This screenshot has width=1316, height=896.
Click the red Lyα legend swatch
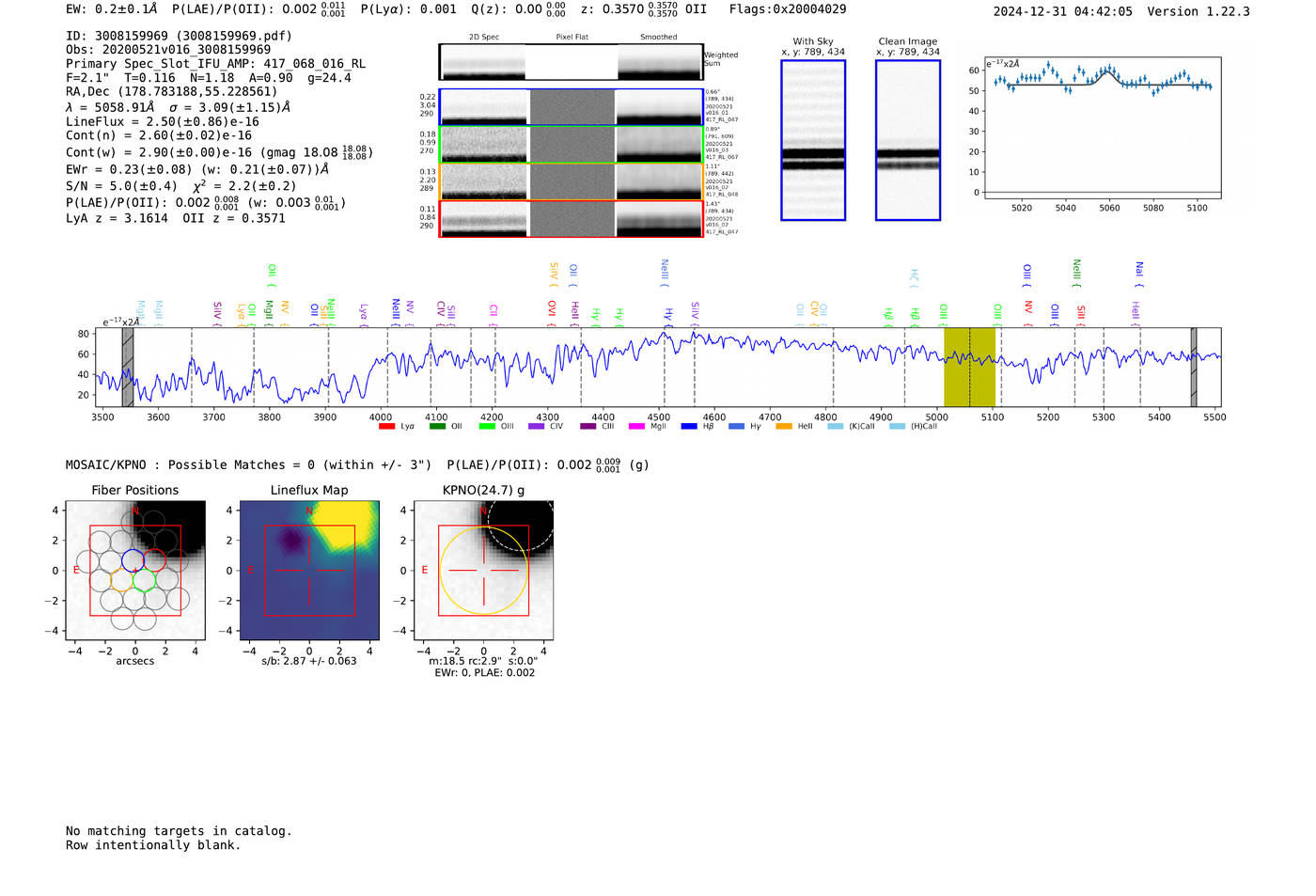coord(386,427)
